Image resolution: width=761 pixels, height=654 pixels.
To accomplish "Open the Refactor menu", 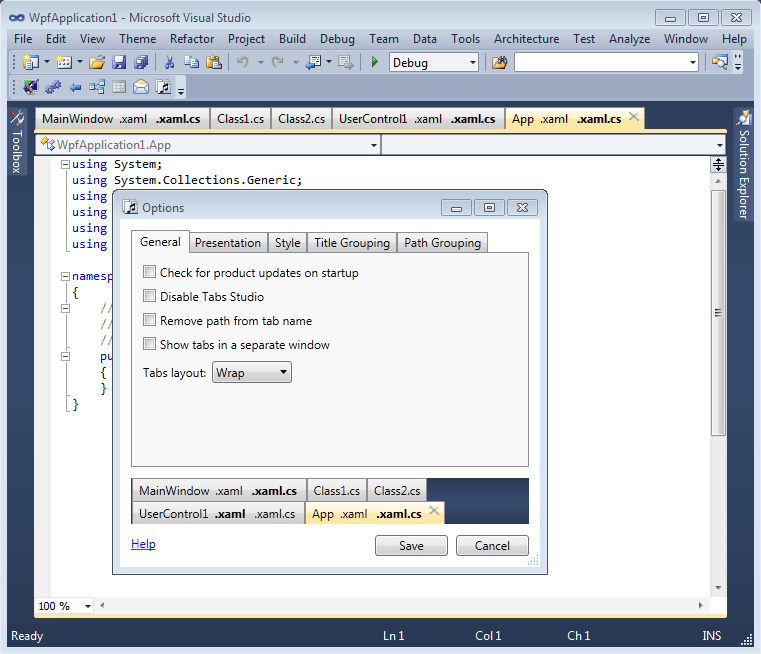I will (192, 39).
